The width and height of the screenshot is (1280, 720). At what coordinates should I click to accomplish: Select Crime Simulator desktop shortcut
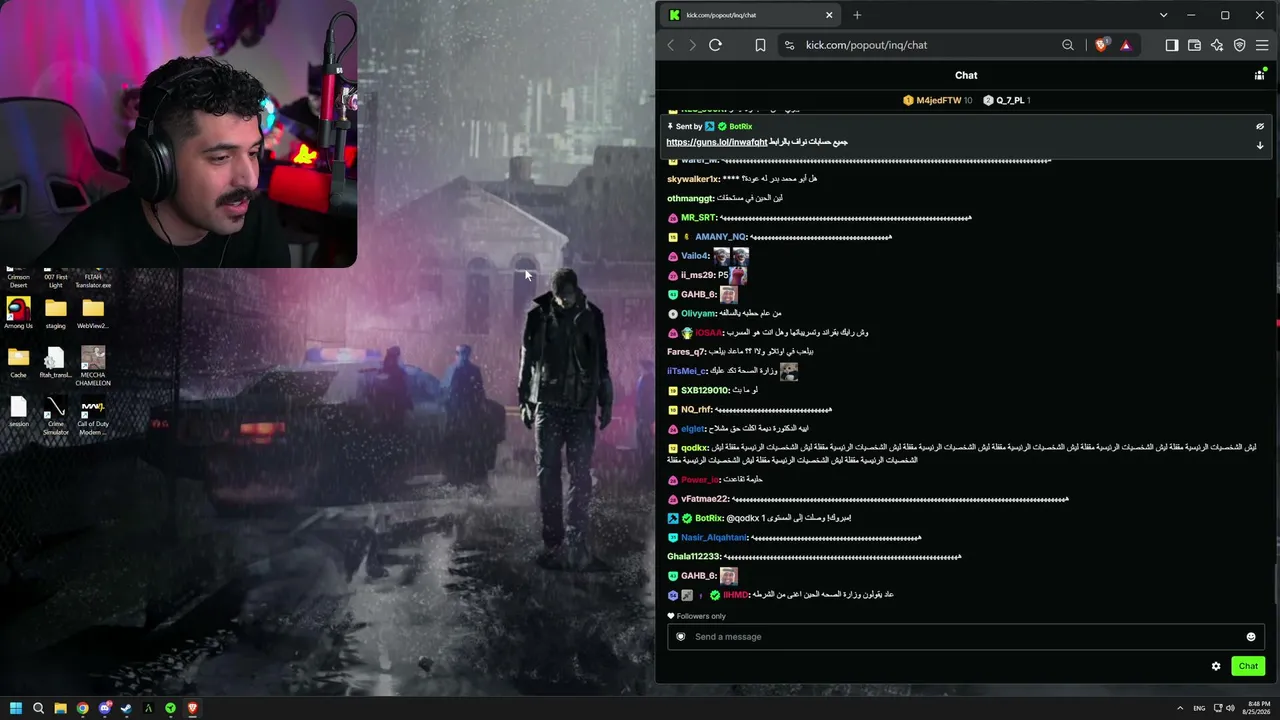[x=56, y=416]
